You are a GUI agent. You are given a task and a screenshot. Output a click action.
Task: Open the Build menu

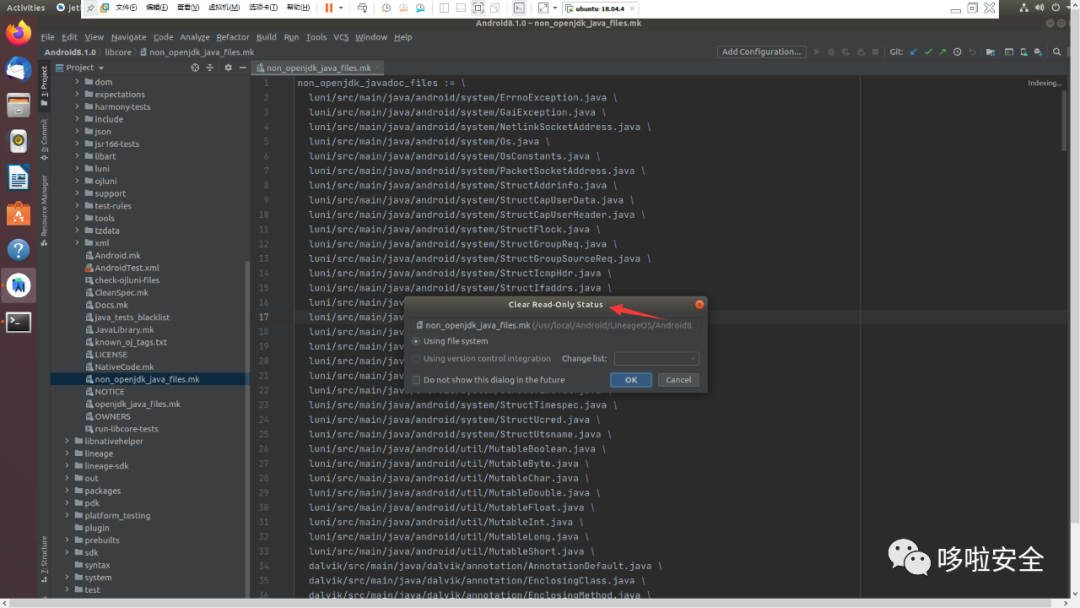click(266, 37)
